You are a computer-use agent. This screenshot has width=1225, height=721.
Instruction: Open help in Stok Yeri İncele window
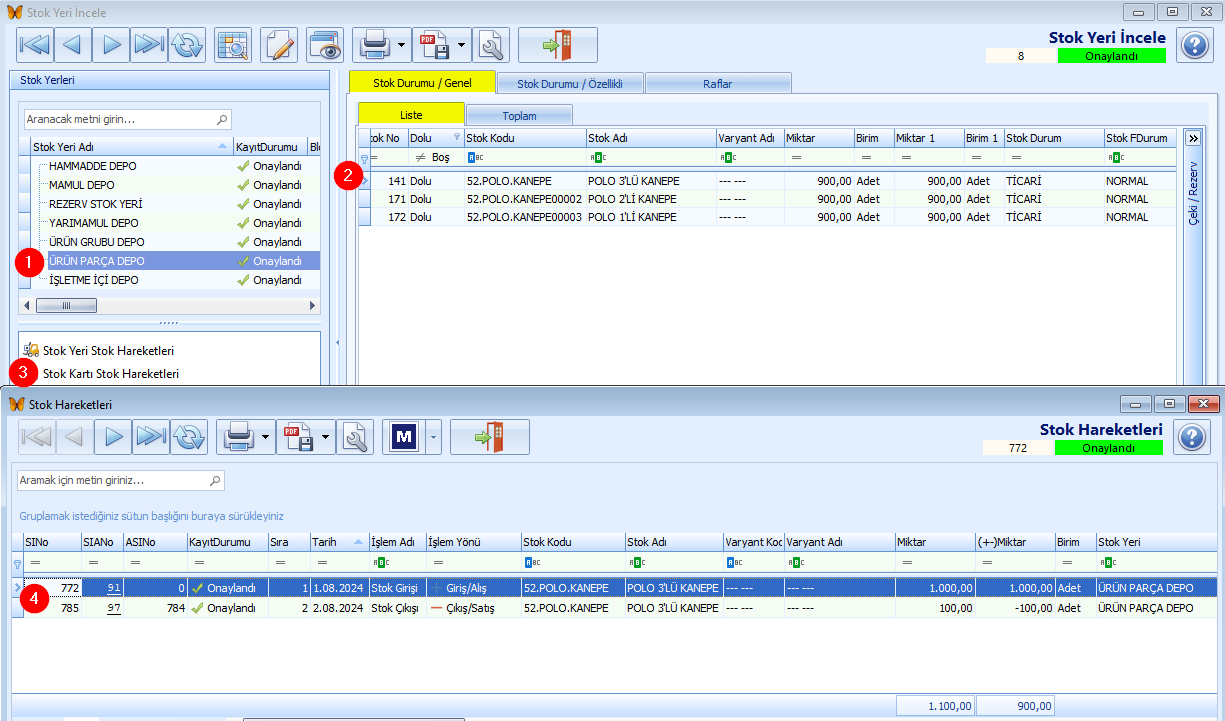pyautogui.click(x=1194, y=45)
